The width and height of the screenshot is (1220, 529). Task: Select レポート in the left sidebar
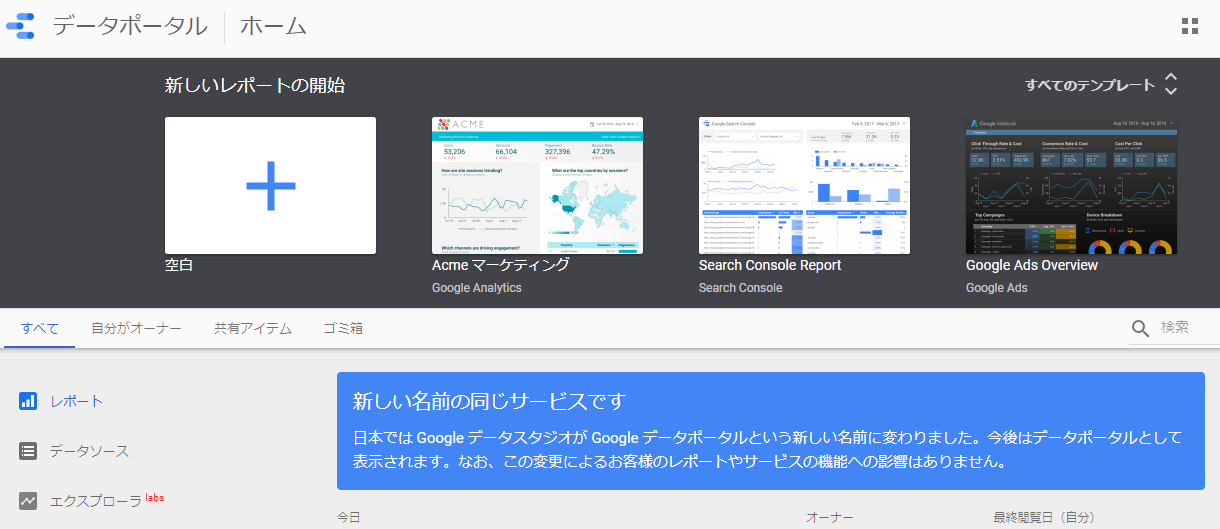77,401
